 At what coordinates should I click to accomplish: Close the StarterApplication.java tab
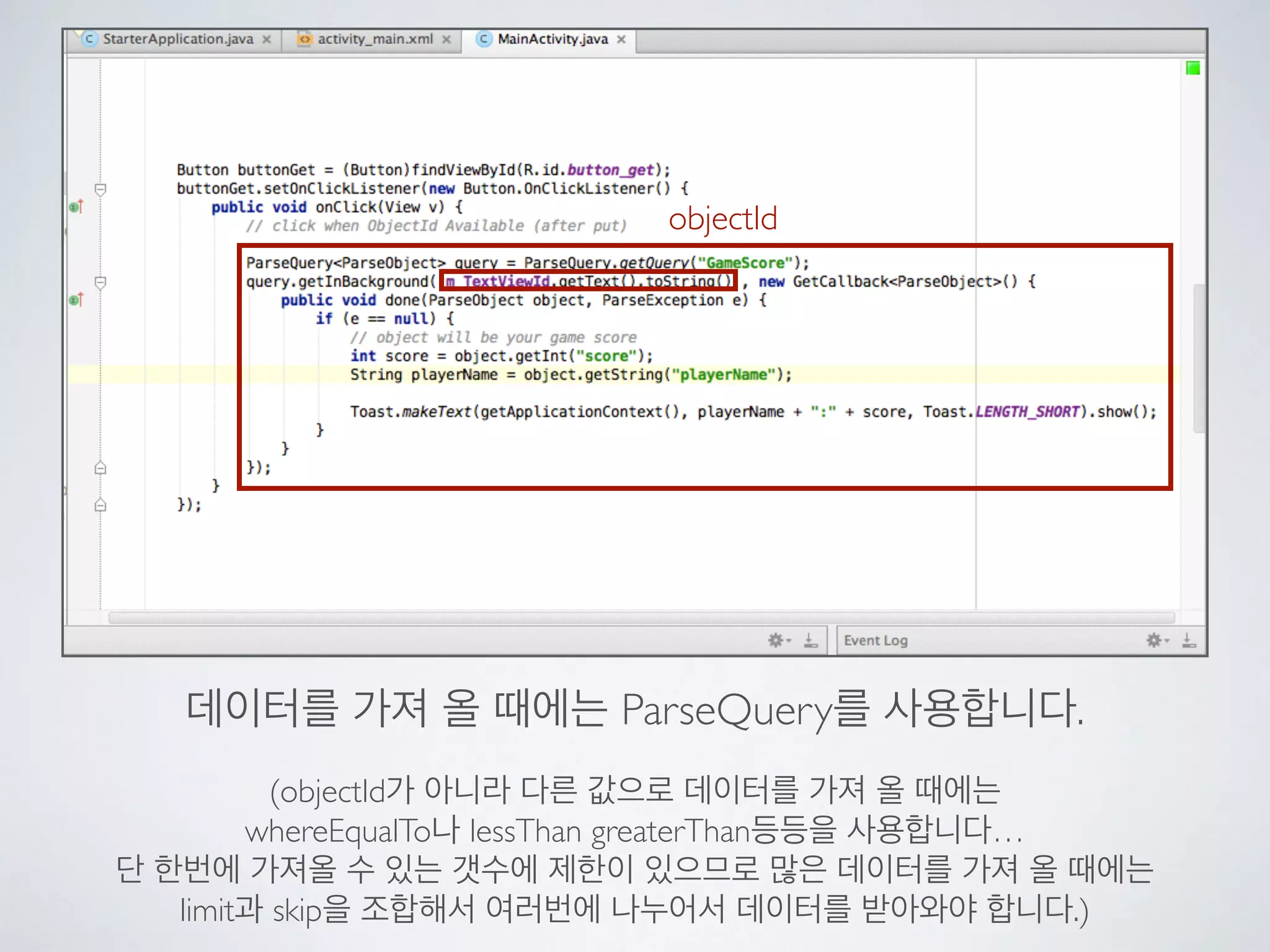267,40
